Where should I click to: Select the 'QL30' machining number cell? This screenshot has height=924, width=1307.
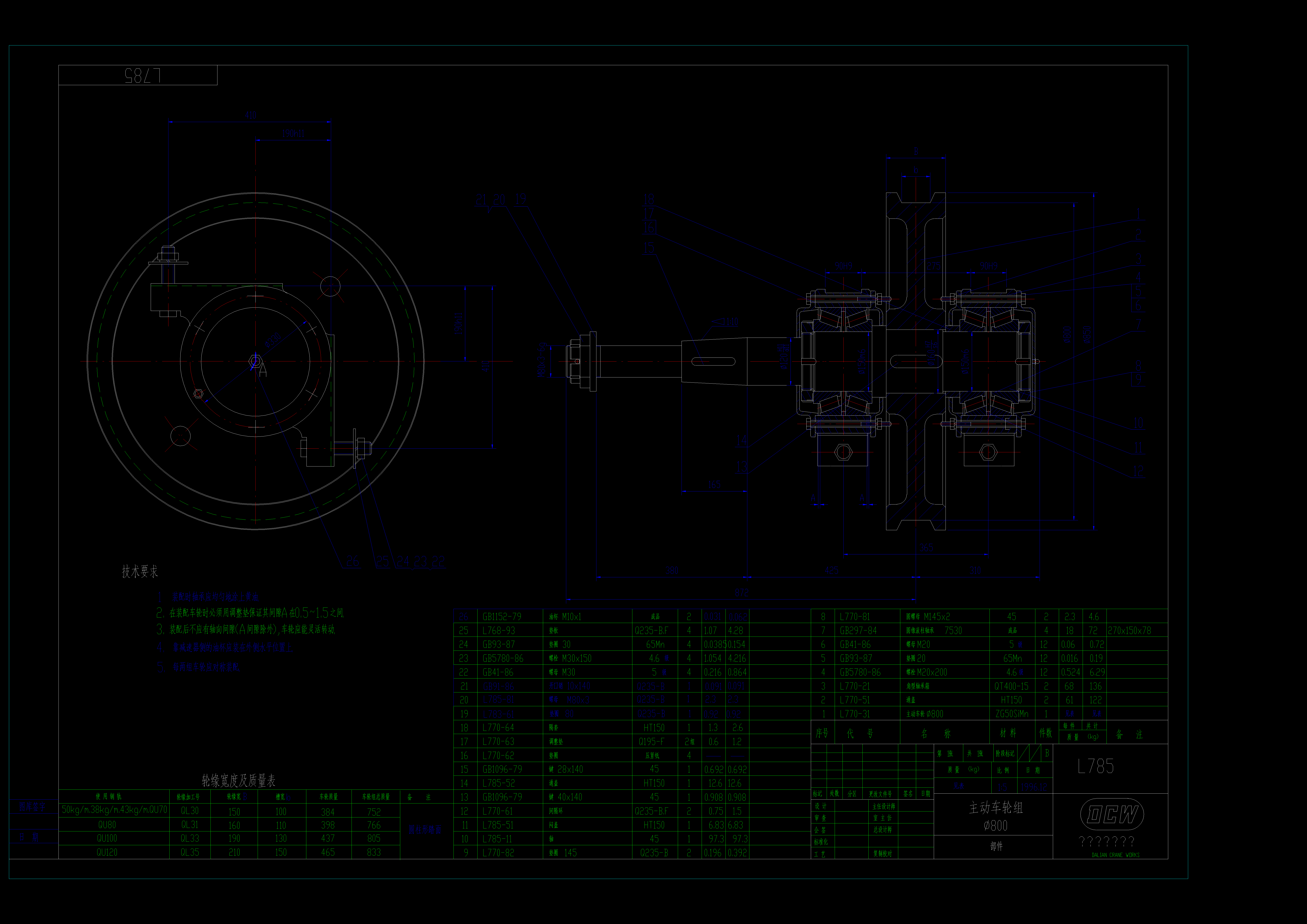(189, 811)
